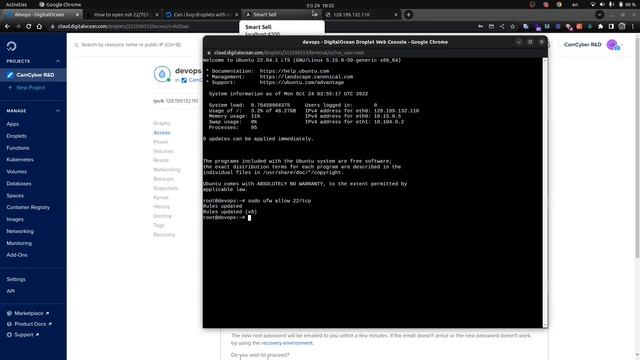Close the 128.199.132.110 tab
This screenshot has height=360, width=640.
[396, 14]
